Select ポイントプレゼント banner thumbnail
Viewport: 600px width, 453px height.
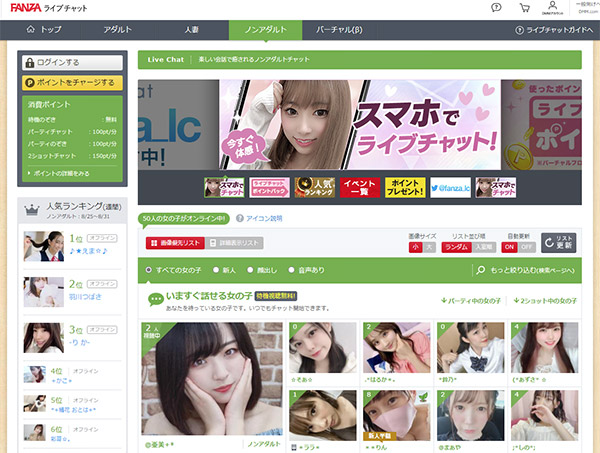click(405, 187)
